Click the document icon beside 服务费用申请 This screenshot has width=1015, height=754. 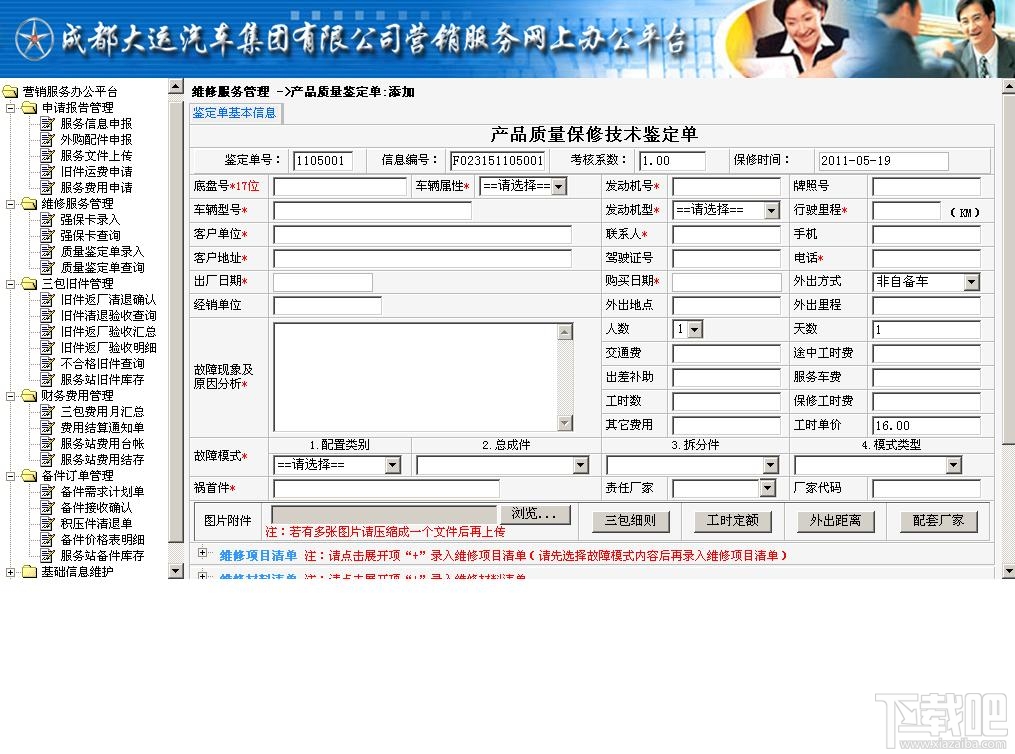pyautogui.click(x=47, y=187)
